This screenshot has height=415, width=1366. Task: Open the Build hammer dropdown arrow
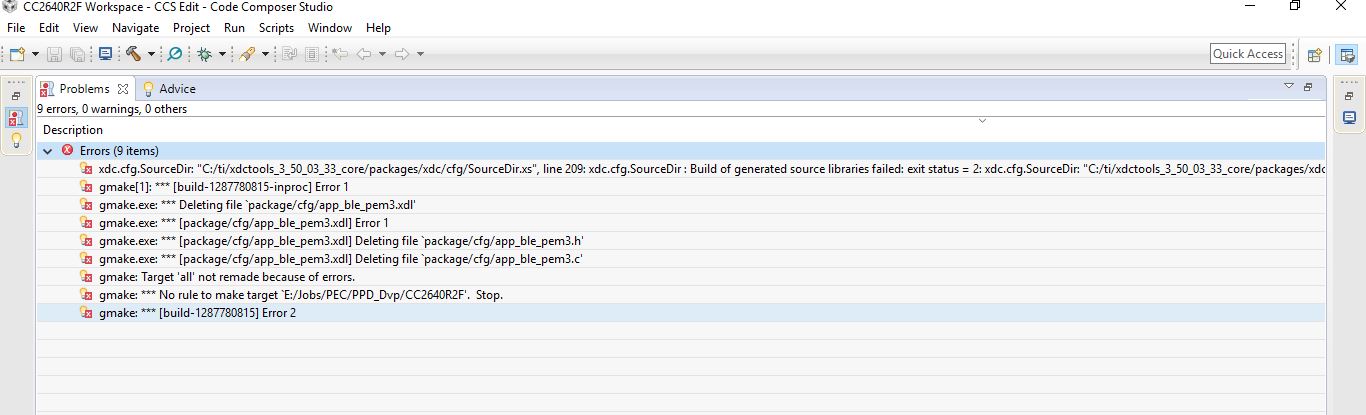click(x=151, y=54)
